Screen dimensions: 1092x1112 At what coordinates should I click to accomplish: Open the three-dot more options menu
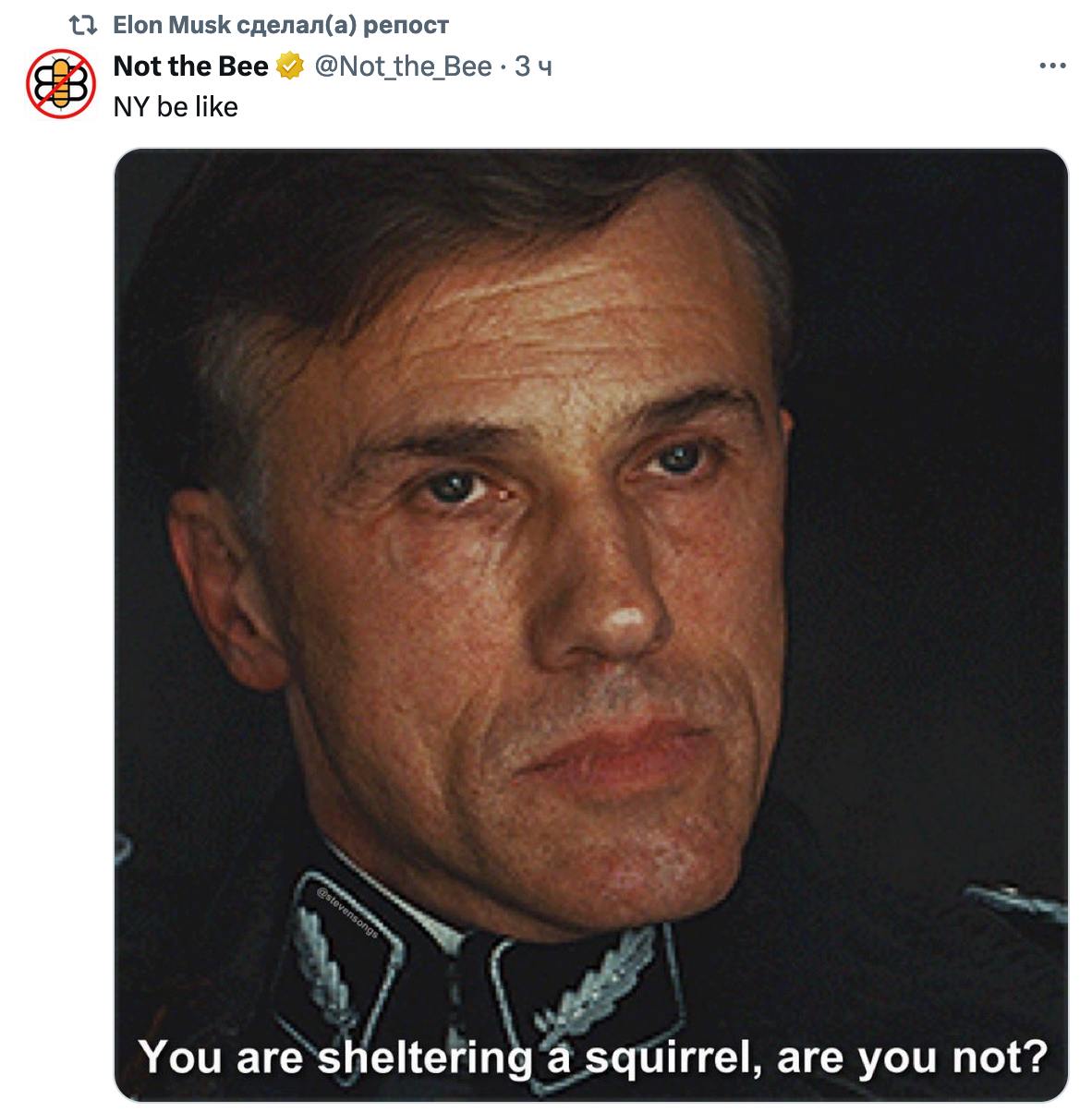[x=1052, y=66]
